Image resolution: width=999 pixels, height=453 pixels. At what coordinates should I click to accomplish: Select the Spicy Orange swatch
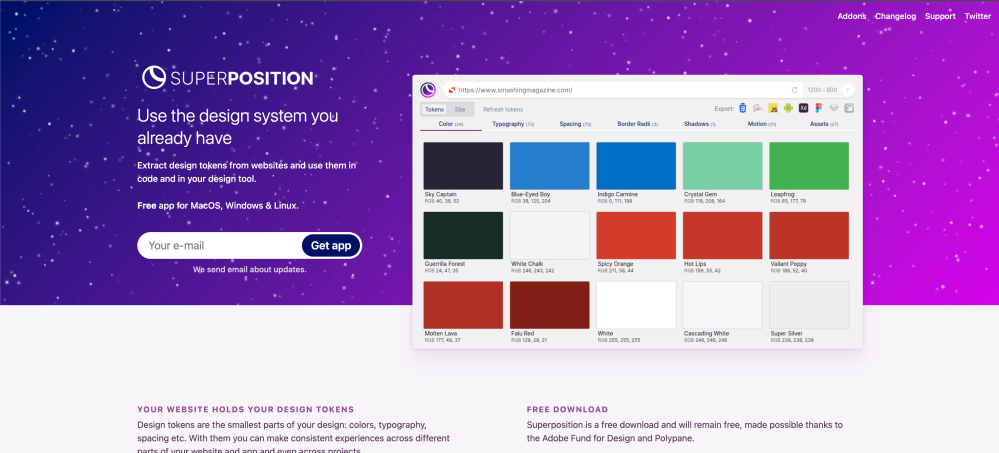click(636, 236)
